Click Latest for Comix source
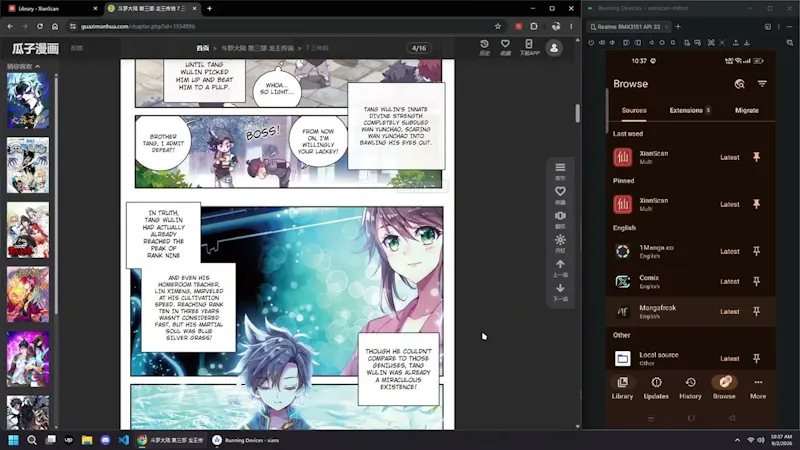The height and width of the screenshot is (450, 800). tap(730, 281)
